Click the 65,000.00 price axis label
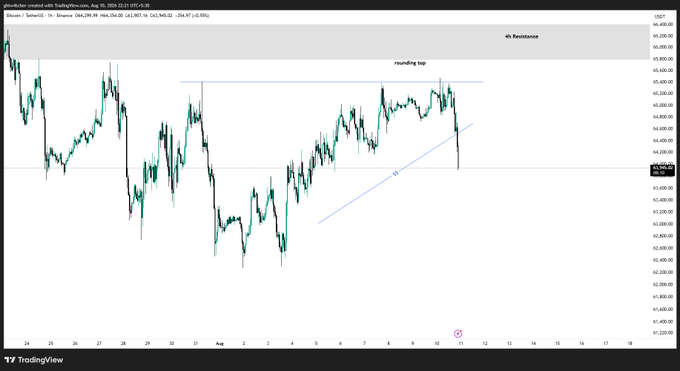The width and height of the screenshot is (680, 371). click(663, 105)
